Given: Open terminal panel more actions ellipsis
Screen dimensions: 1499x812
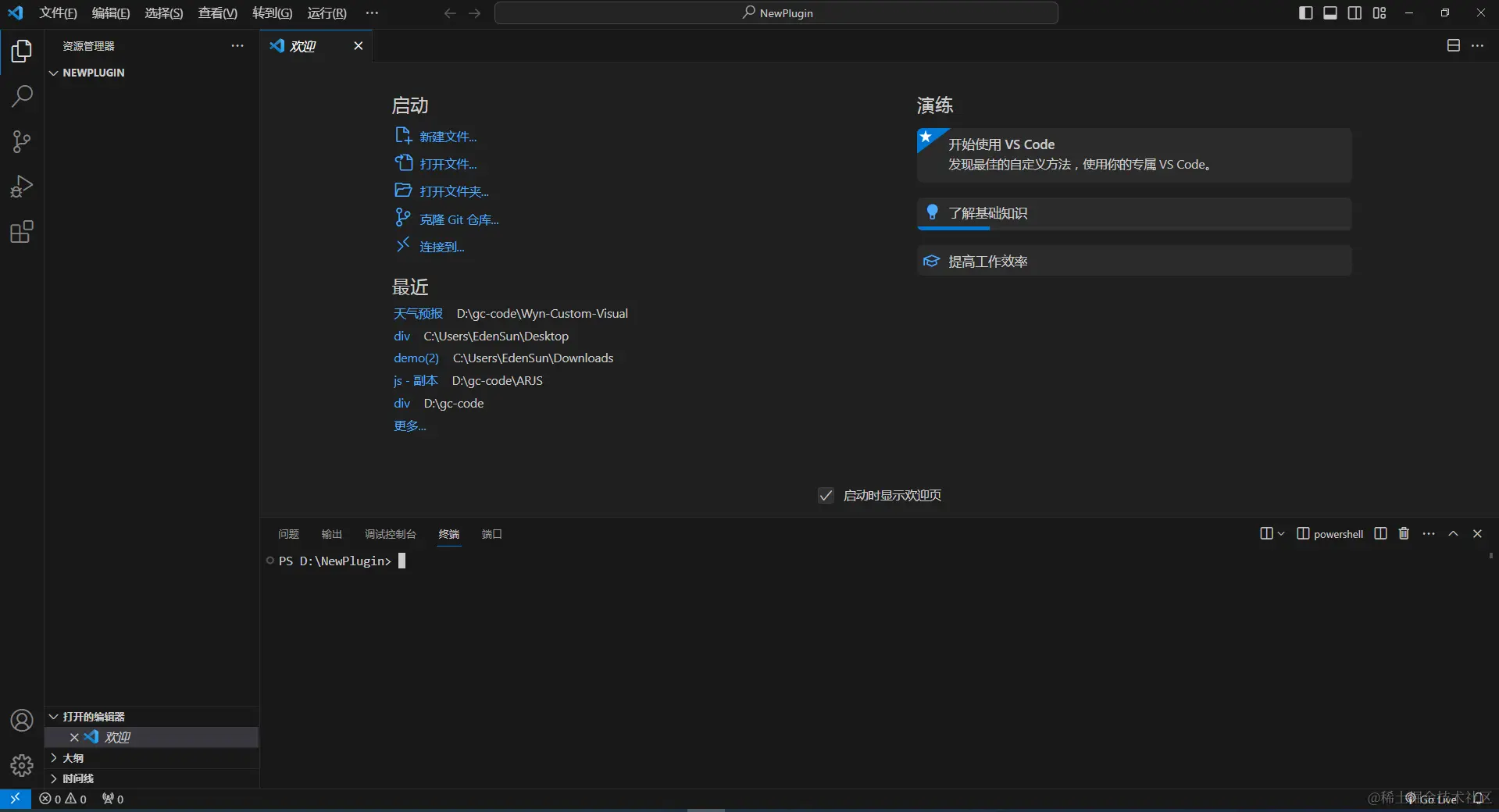Looking at the screenshot, I should click(x=1429, y=534).
